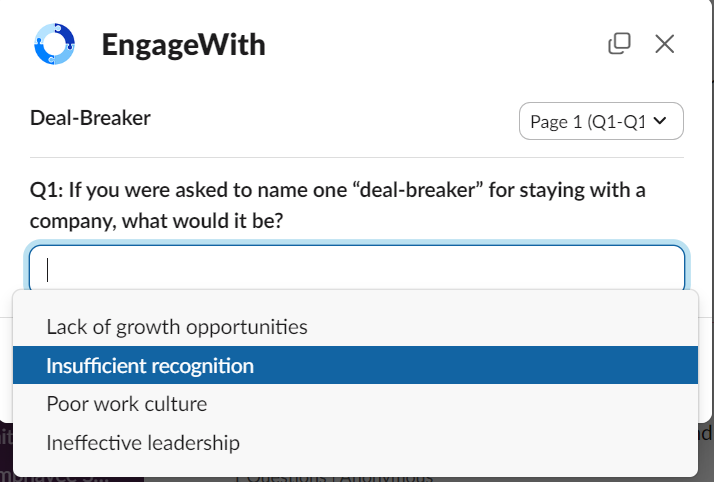Click the EngageWith app title text
Viewport: 714px width, 482px height.
pos(184,45)
